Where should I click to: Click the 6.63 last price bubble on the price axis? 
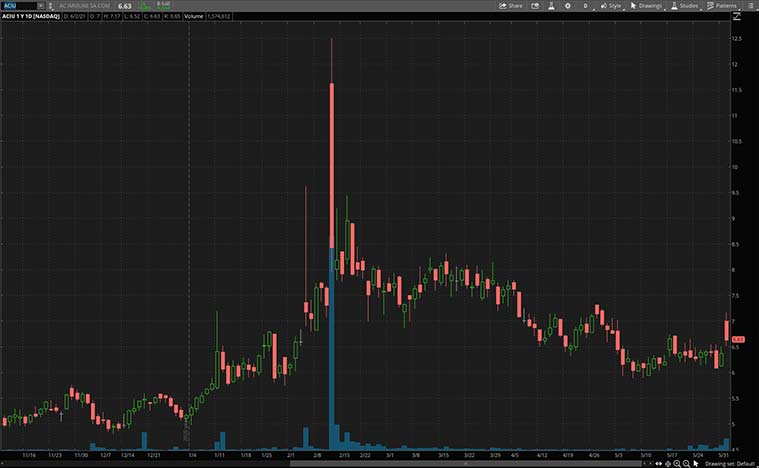click(x=738, y=339)
